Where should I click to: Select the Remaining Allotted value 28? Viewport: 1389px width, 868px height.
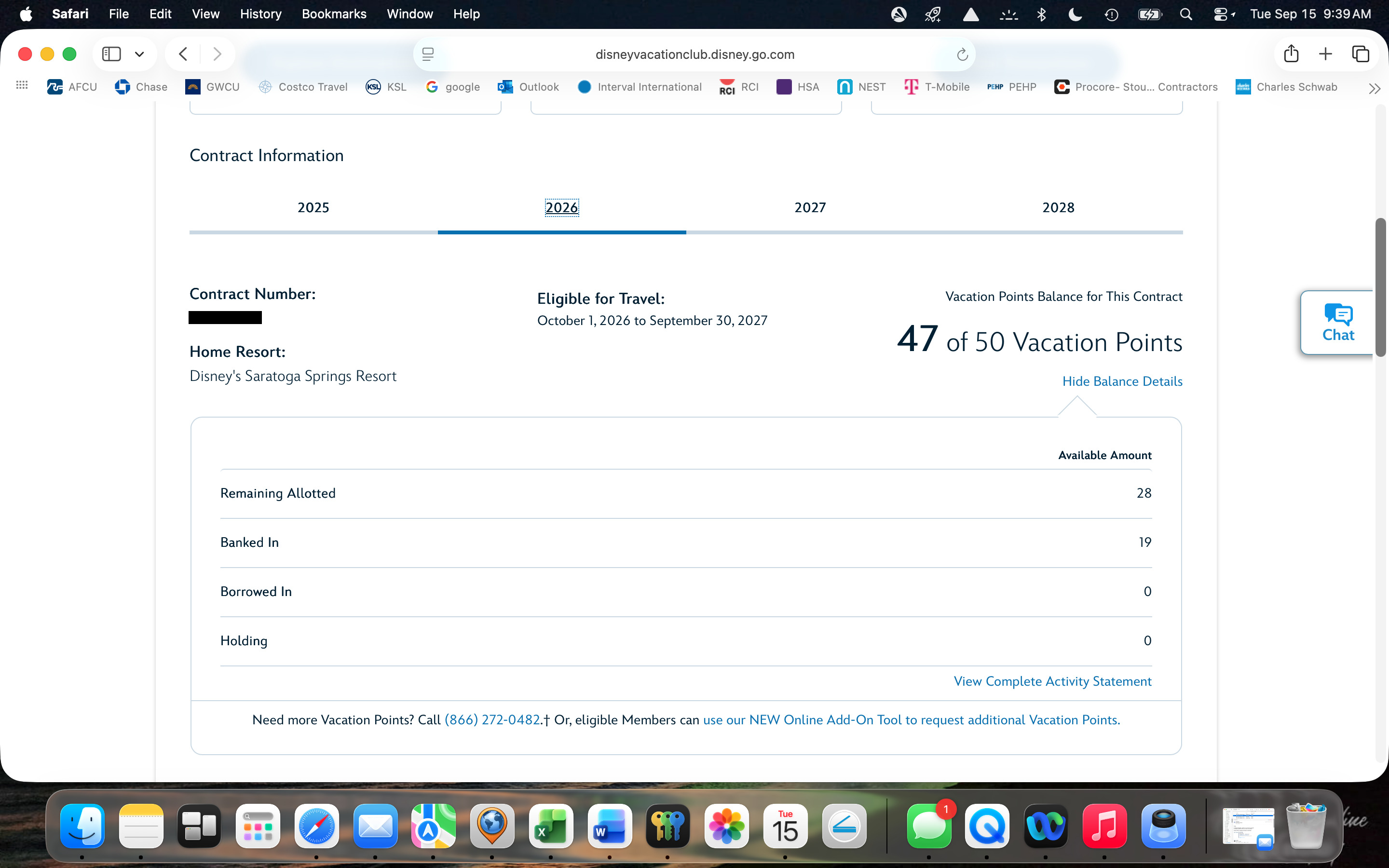1144,493
